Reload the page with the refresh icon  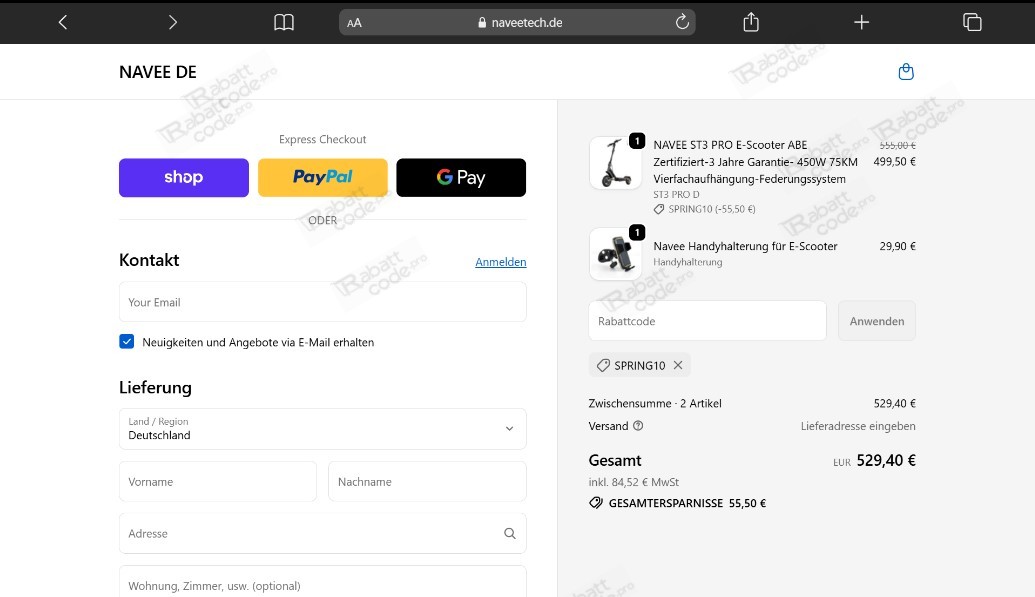tap(683, 22)
